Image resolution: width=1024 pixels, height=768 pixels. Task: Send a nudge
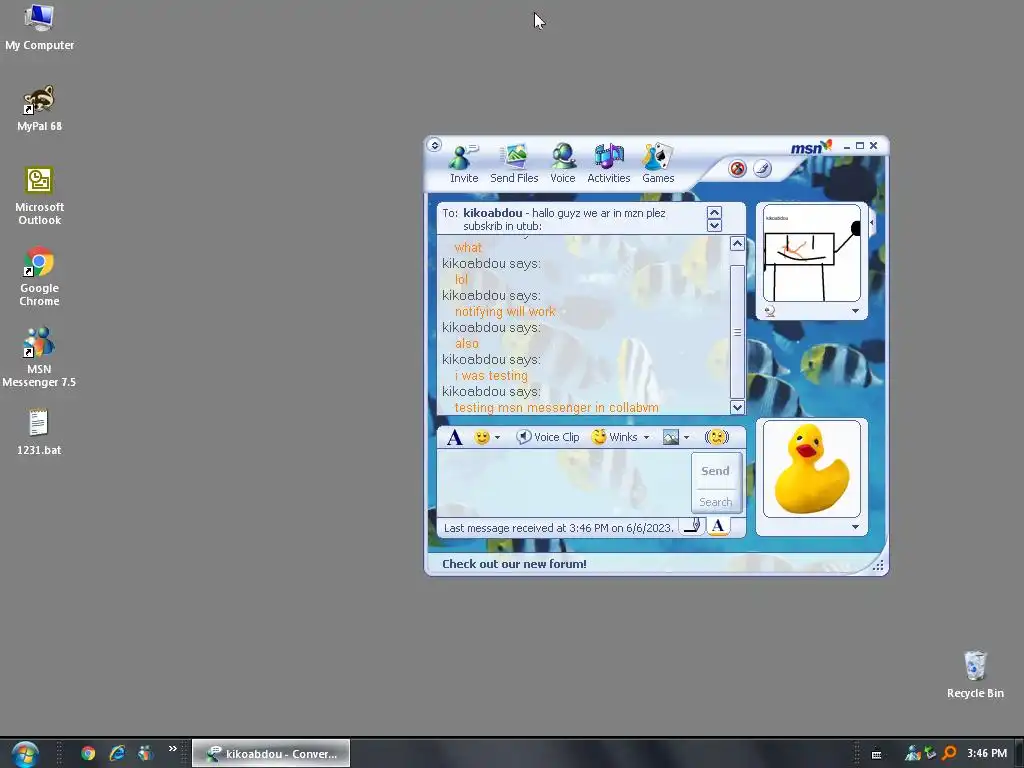[716, 437]
